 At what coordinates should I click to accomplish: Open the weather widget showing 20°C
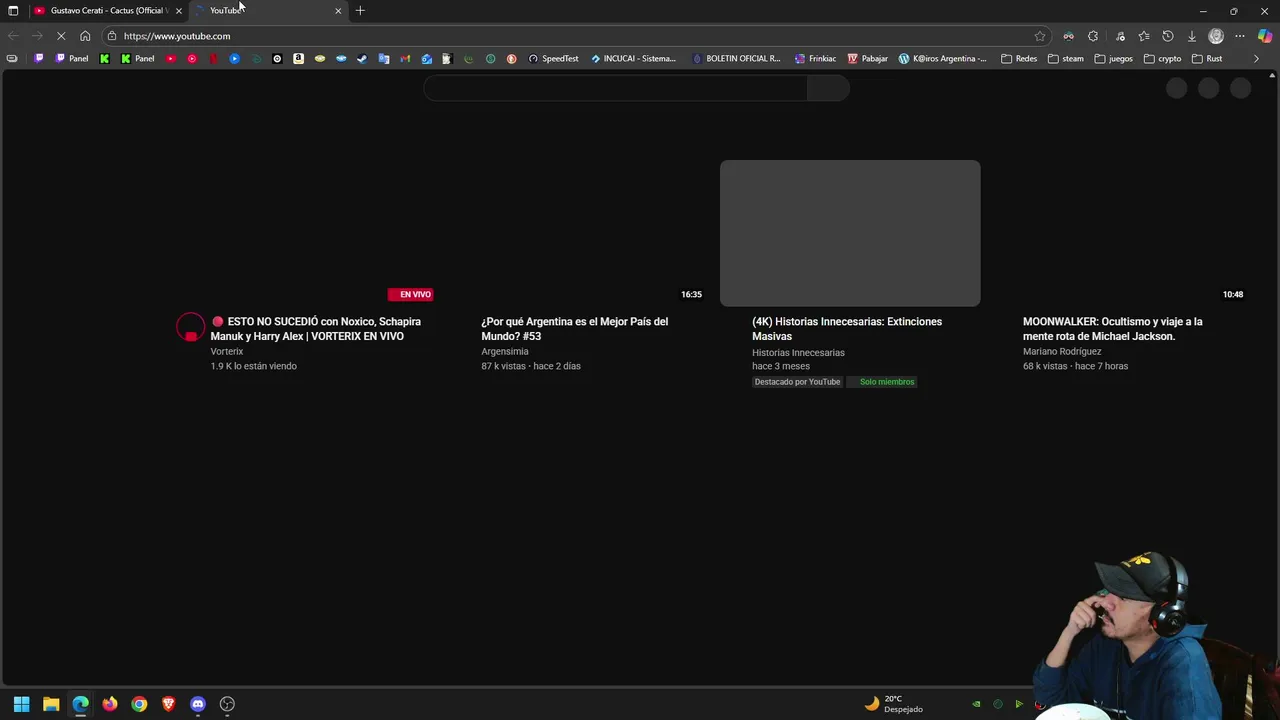pyautogui.click(x=894, y=704)
